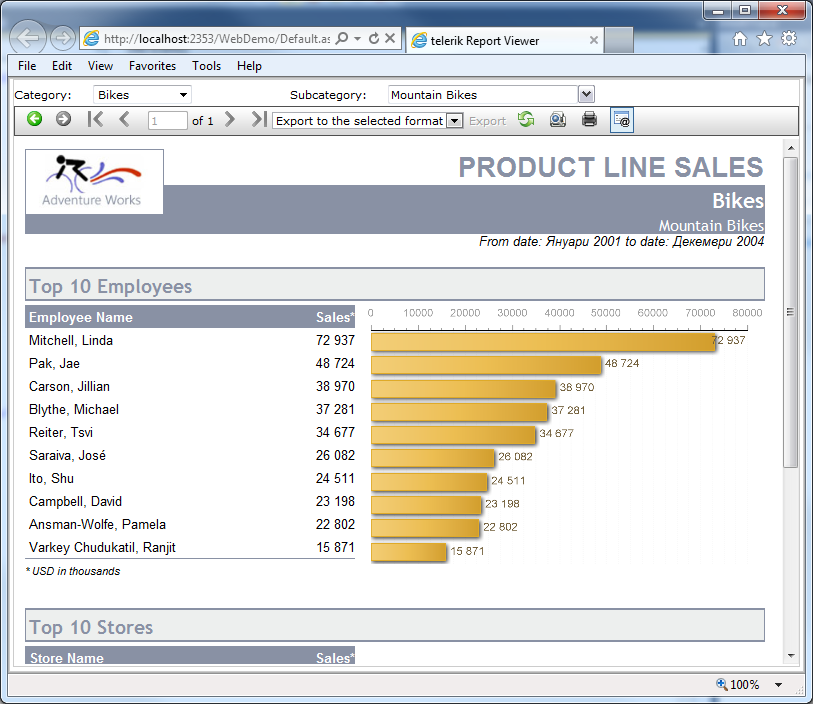
Task: Jump to the last report page
Action: [256, 119]
